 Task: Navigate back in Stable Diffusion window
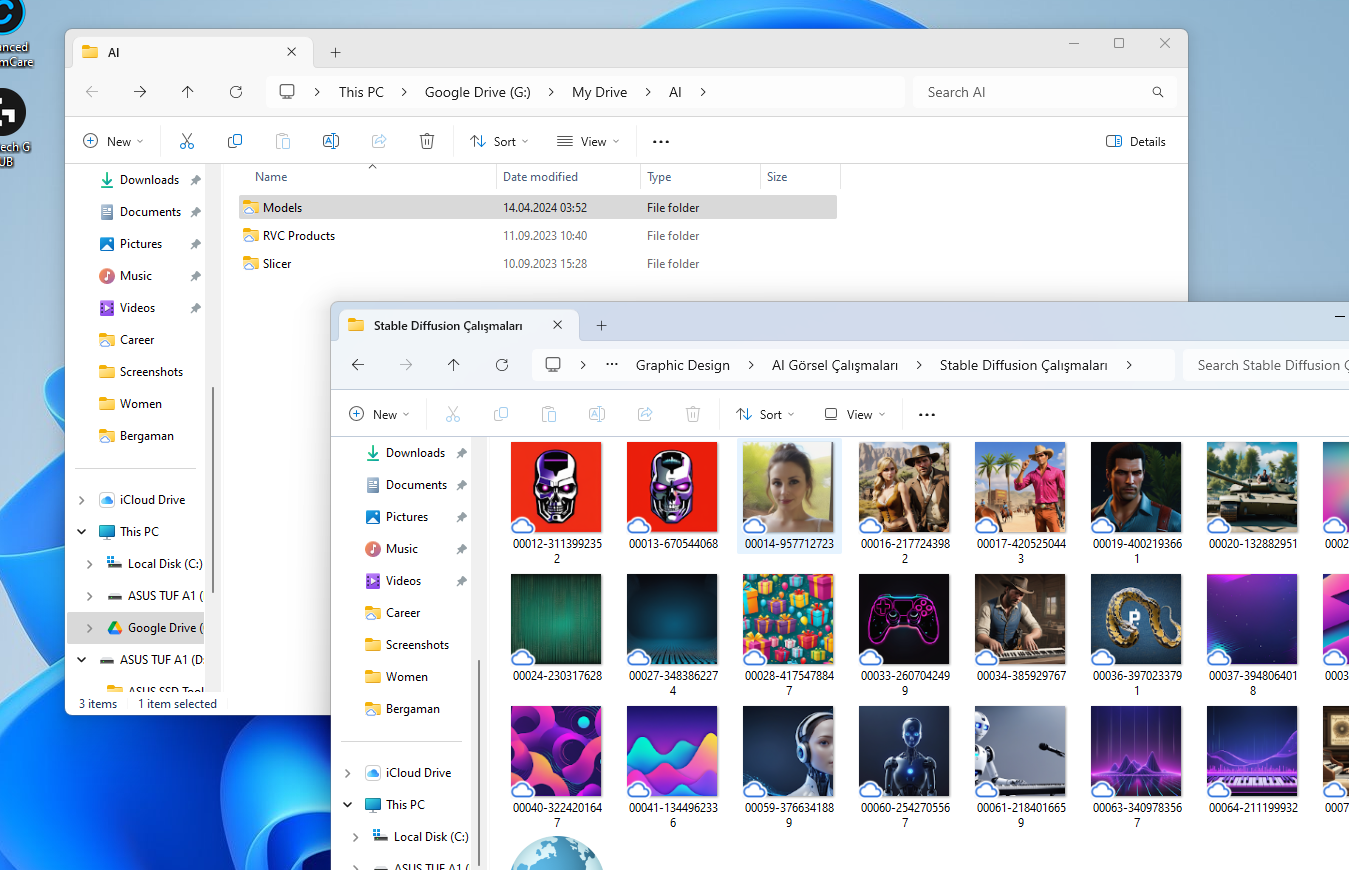point(358,365)
